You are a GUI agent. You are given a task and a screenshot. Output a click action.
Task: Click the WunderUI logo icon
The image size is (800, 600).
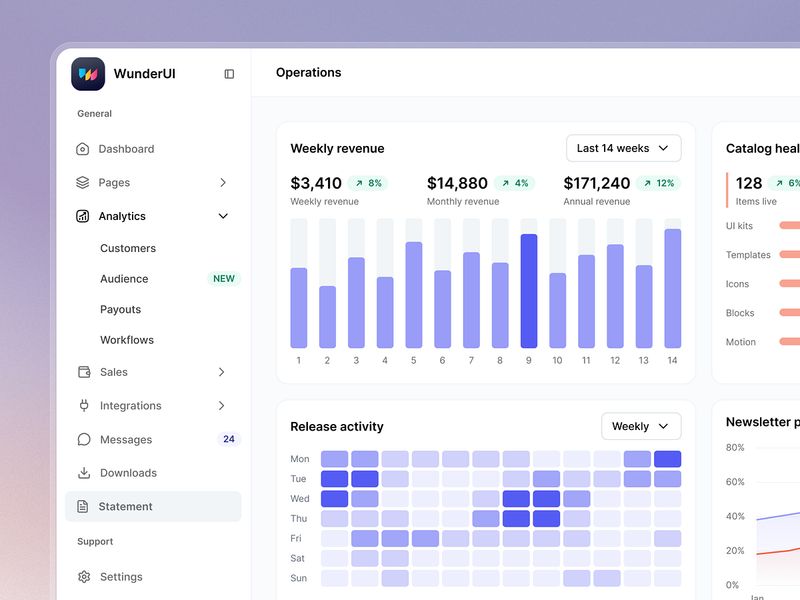pyautogui.click(x=88, y=74)
